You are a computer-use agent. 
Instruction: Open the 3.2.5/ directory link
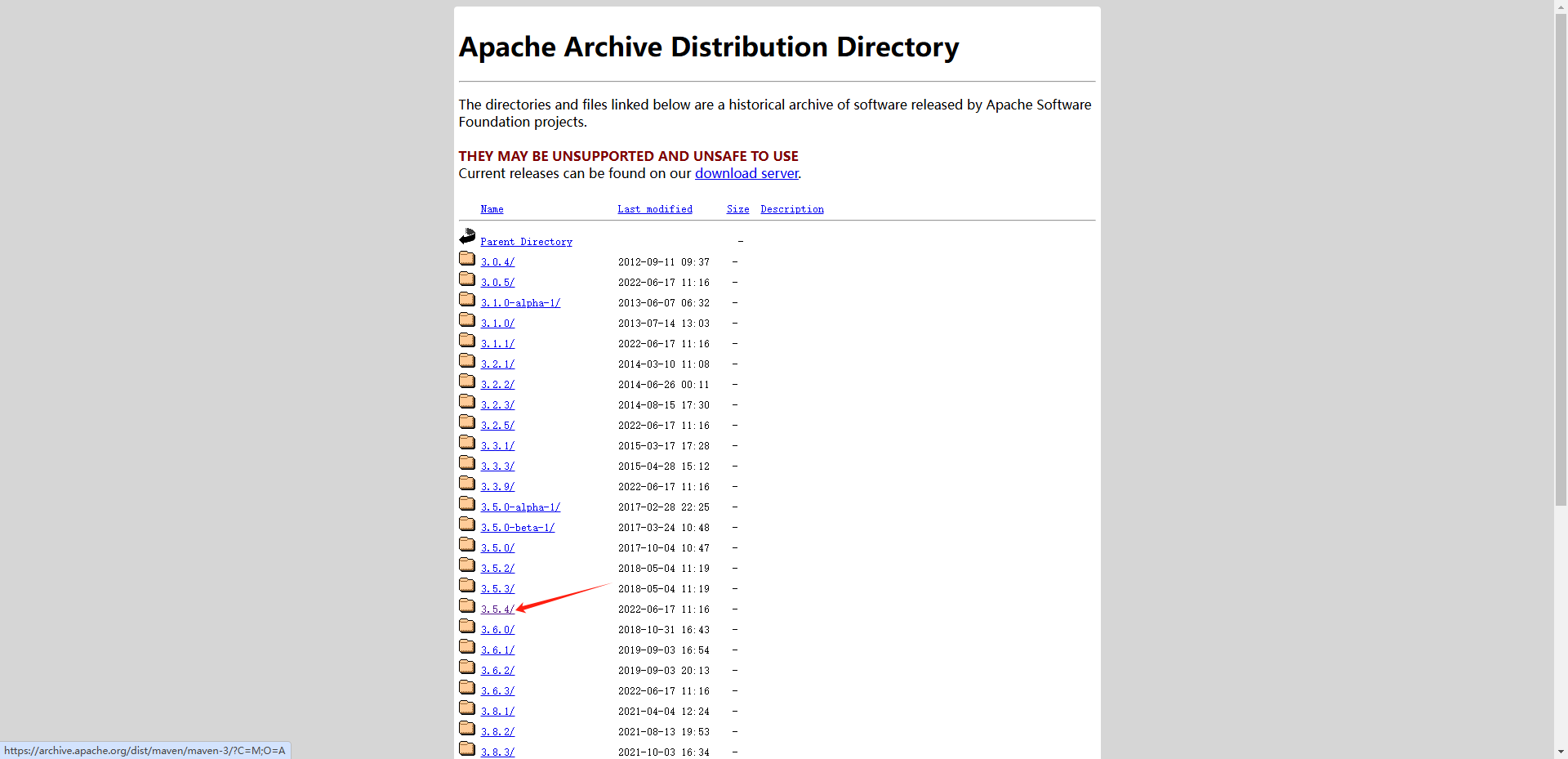pyautogui.click(x=497, y=426)
